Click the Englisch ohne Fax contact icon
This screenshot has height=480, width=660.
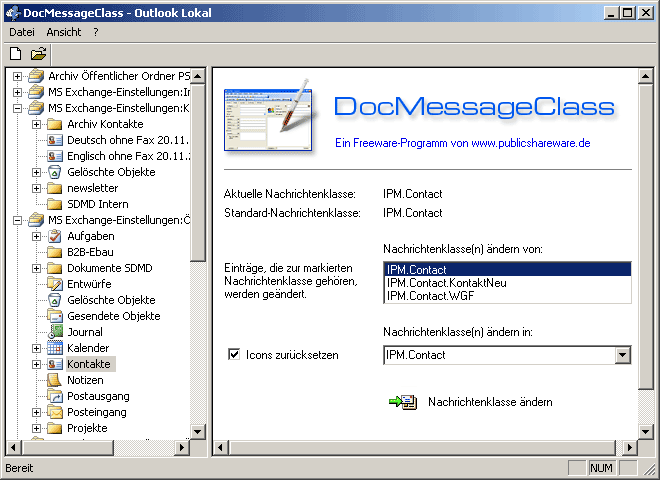(x=55, y=156)
